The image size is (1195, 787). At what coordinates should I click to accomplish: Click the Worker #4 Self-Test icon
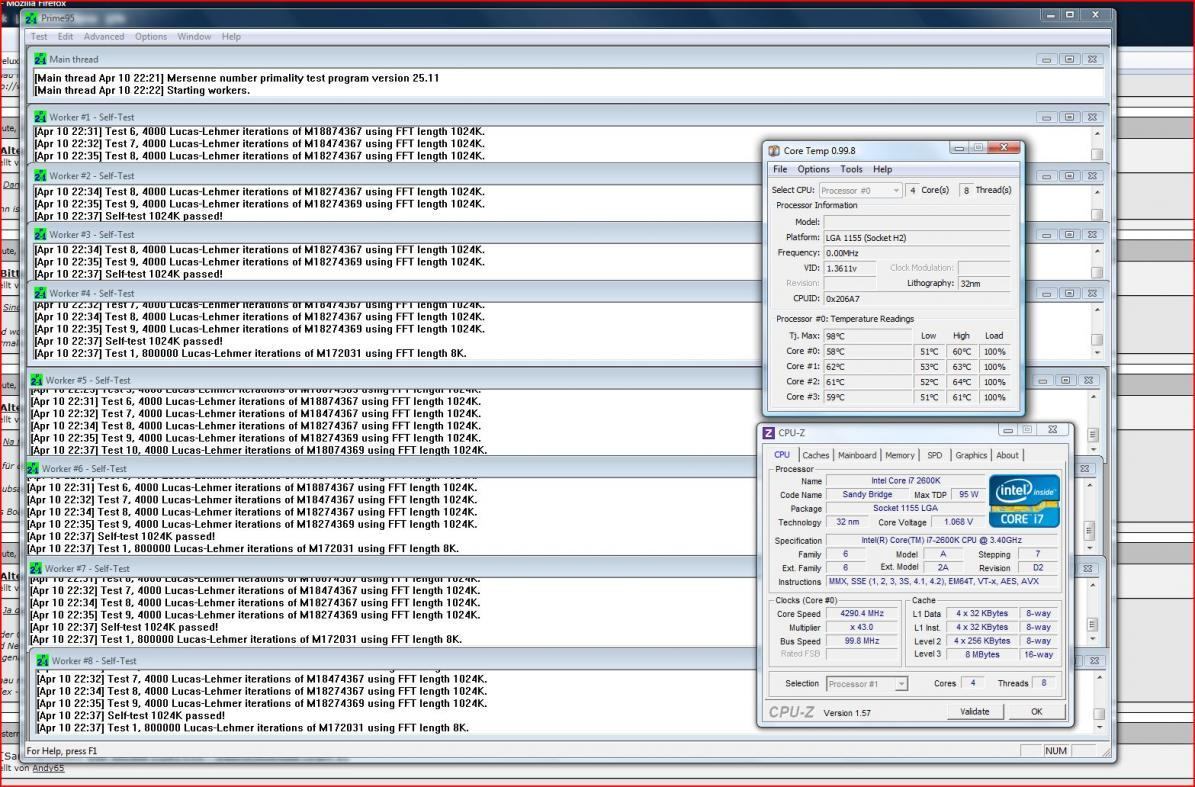click(x=40, y=293)
